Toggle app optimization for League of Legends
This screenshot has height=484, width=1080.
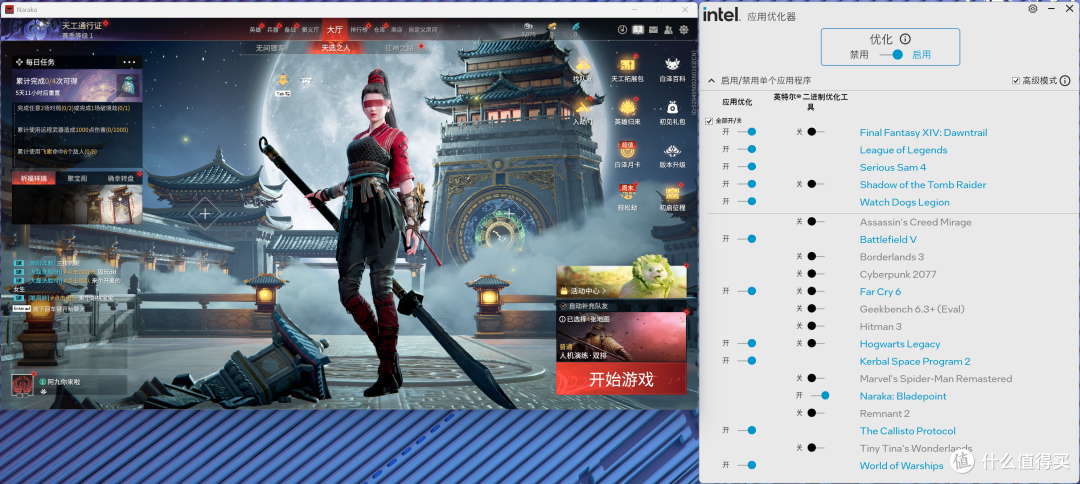[x=747, y=149]
